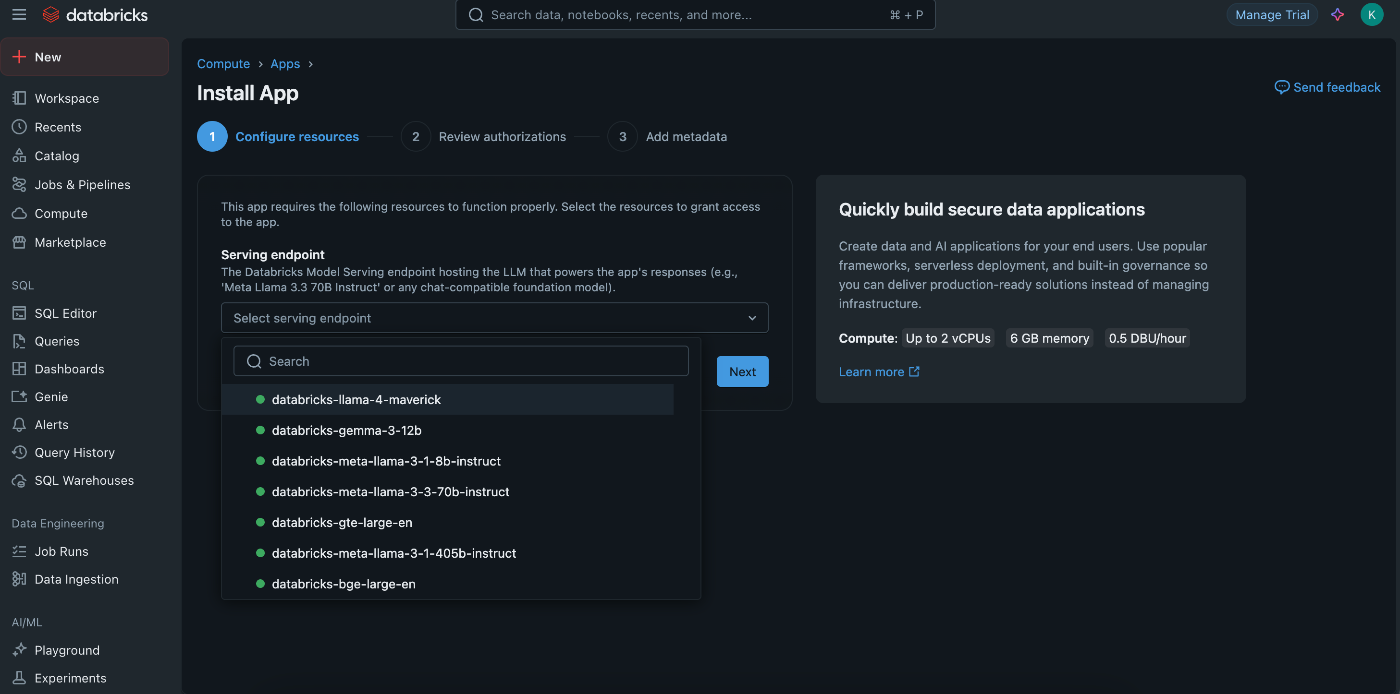Click the Job Runs icon
Viewport: 1400px width, 694px height.
19,552
